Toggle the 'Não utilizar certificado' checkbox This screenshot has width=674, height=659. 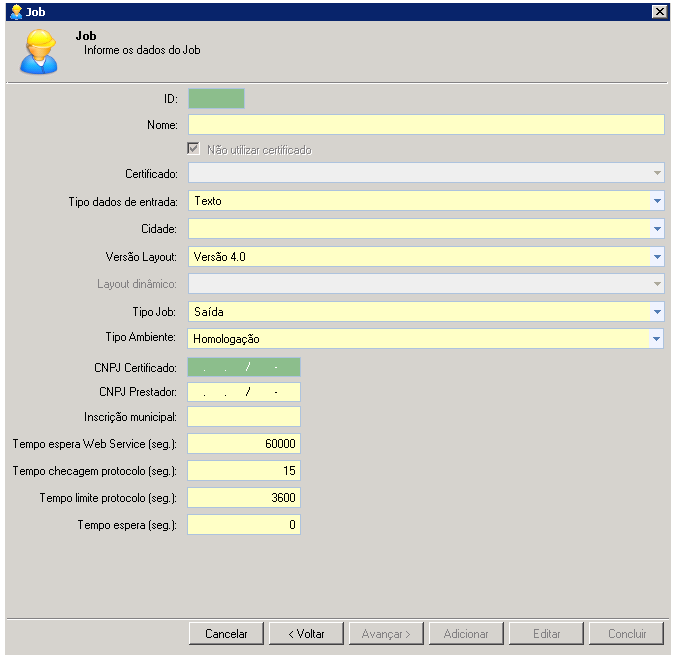point(194,150)
